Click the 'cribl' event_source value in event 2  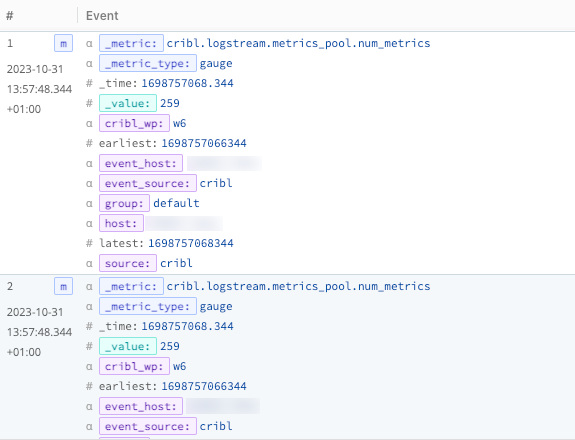pos(216,426)
